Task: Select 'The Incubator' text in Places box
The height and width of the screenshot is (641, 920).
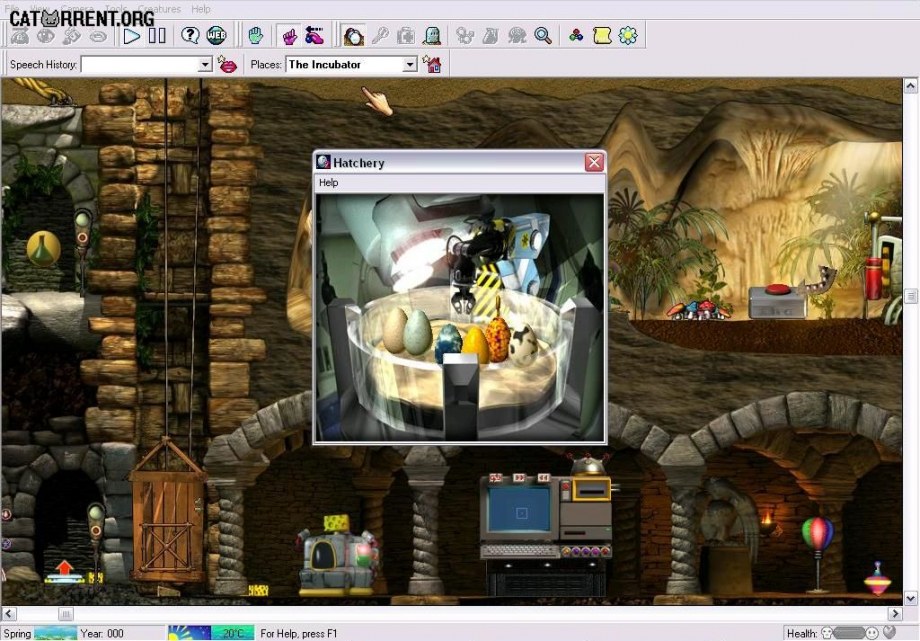Action: pos(324,64)
